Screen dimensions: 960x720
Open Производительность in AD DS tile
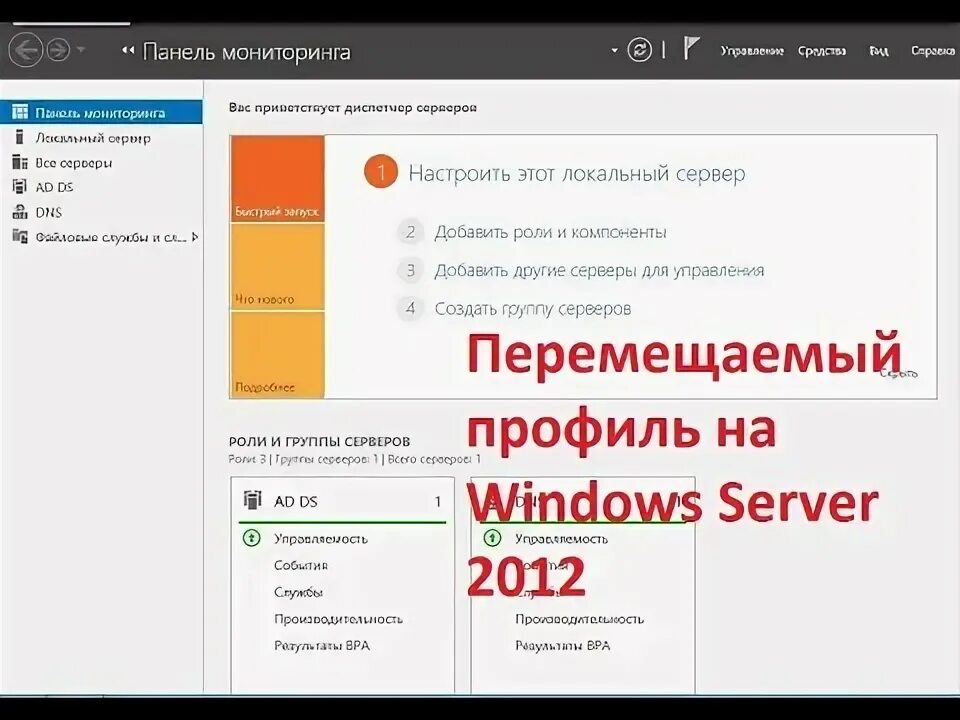coord(338,619)
